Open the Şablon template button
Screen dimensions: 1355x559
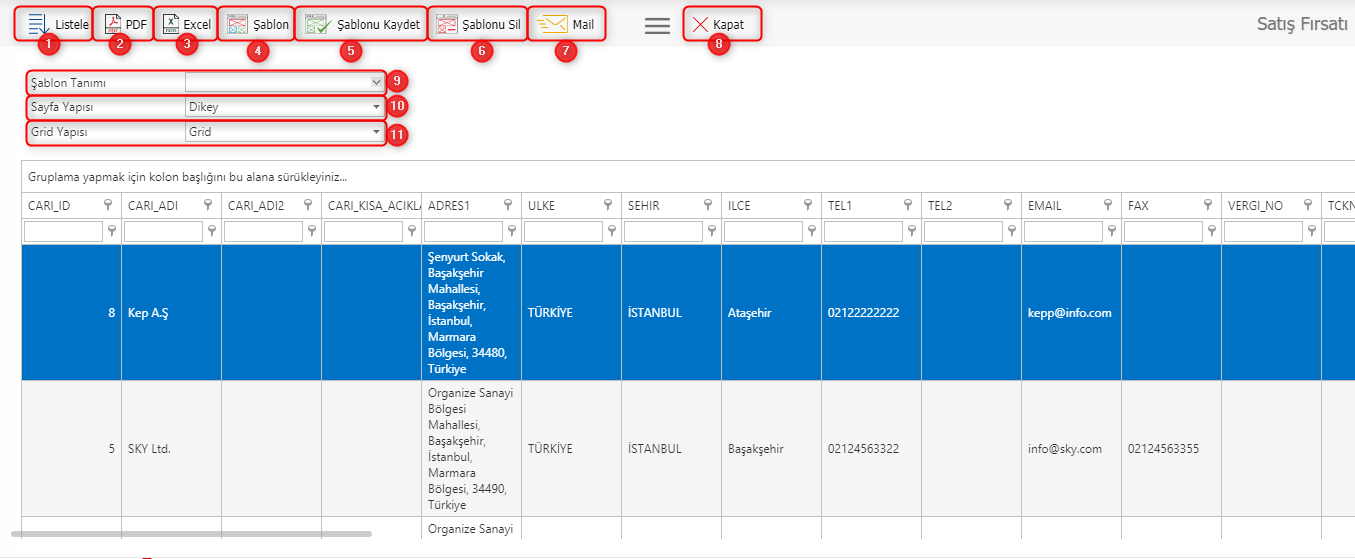coord(257,24)
